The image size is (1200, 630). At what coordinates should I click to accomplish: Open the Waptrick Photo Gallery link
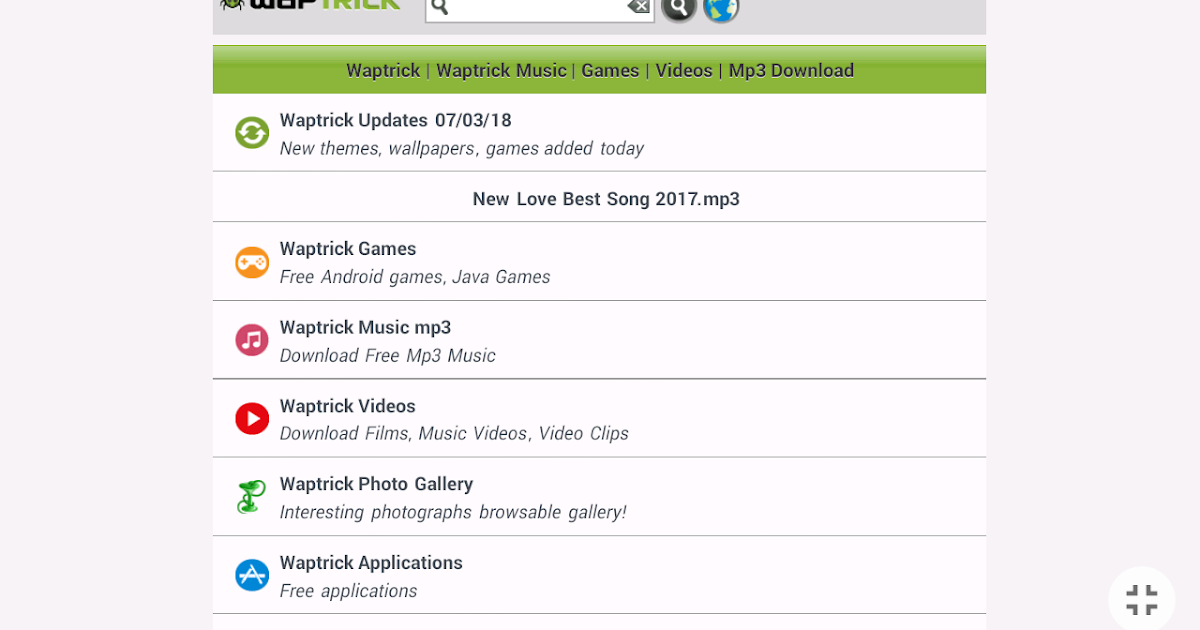click(x=376, y=485)
